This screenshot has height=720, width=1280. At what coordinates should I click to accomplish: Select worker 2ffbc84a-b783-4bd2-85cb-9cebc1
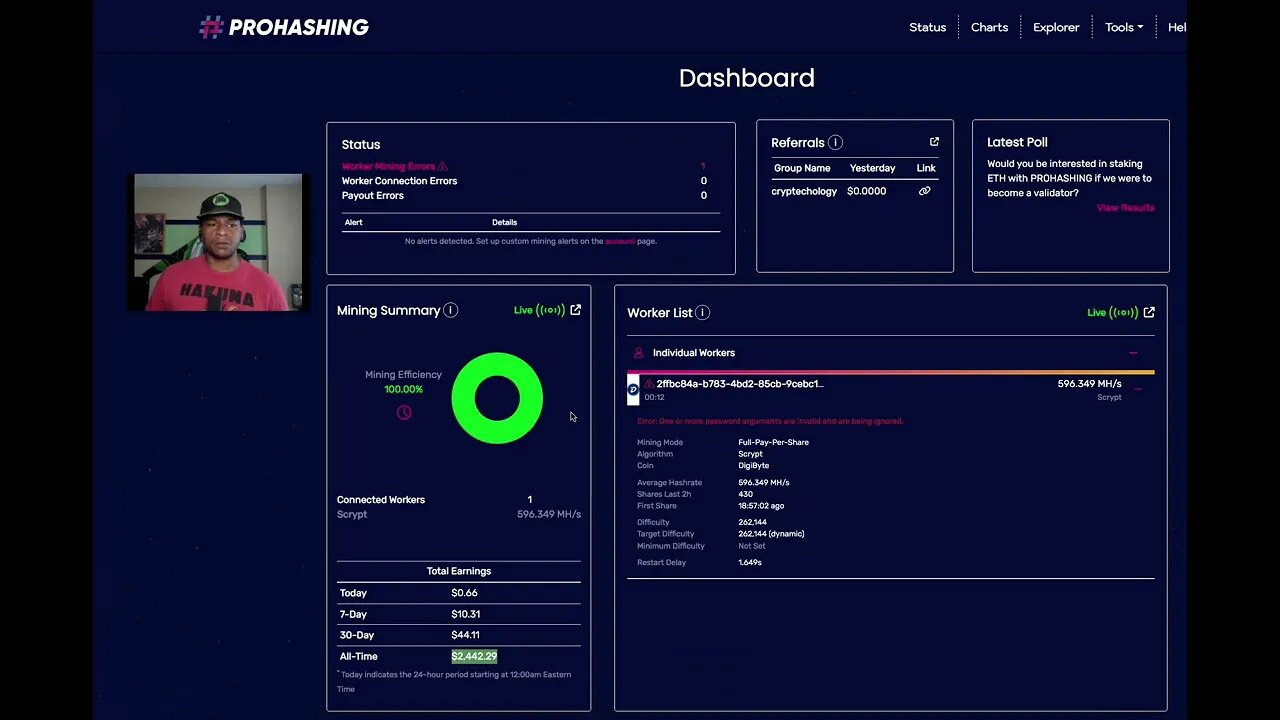[x=740, y=384]
